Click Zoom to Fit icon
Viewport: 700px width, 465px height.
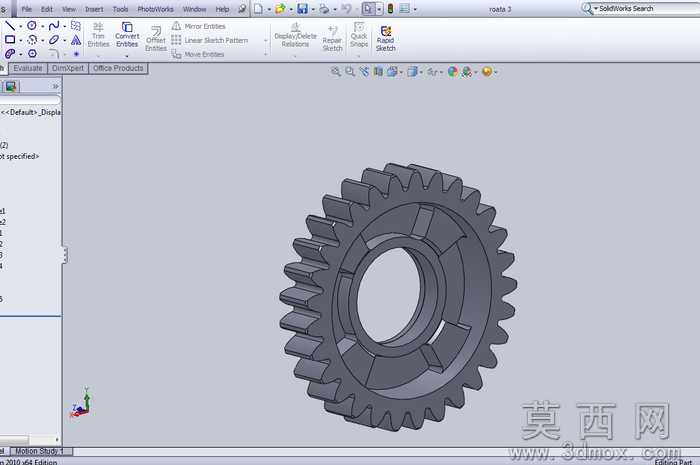point(335,71)
